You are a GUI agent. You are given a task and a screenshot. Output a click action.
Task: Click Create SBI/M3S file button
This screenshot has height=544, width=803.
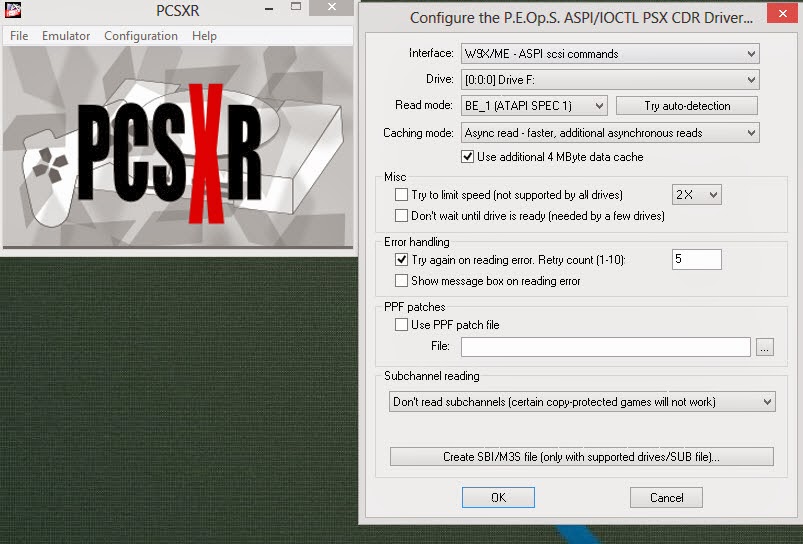point(581,457)
